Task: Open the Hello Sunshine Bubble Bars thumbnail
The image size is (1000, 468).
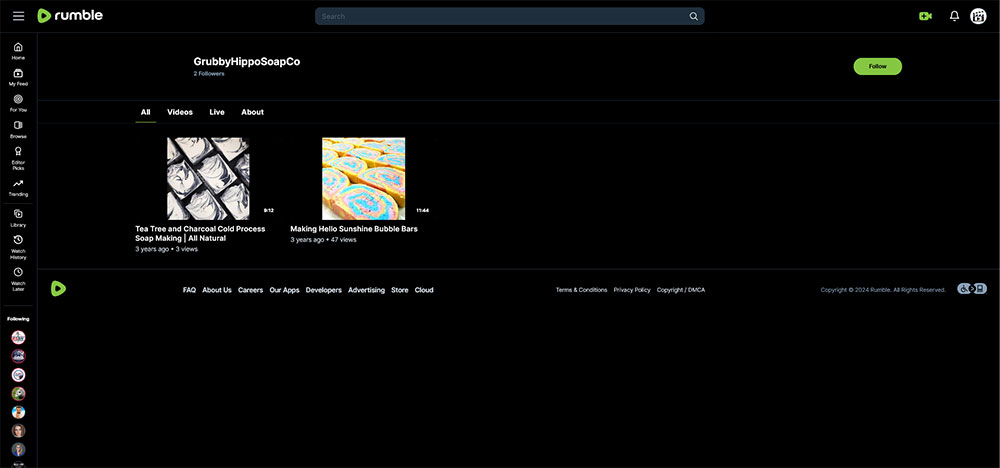Action: [x=364, y=179]
